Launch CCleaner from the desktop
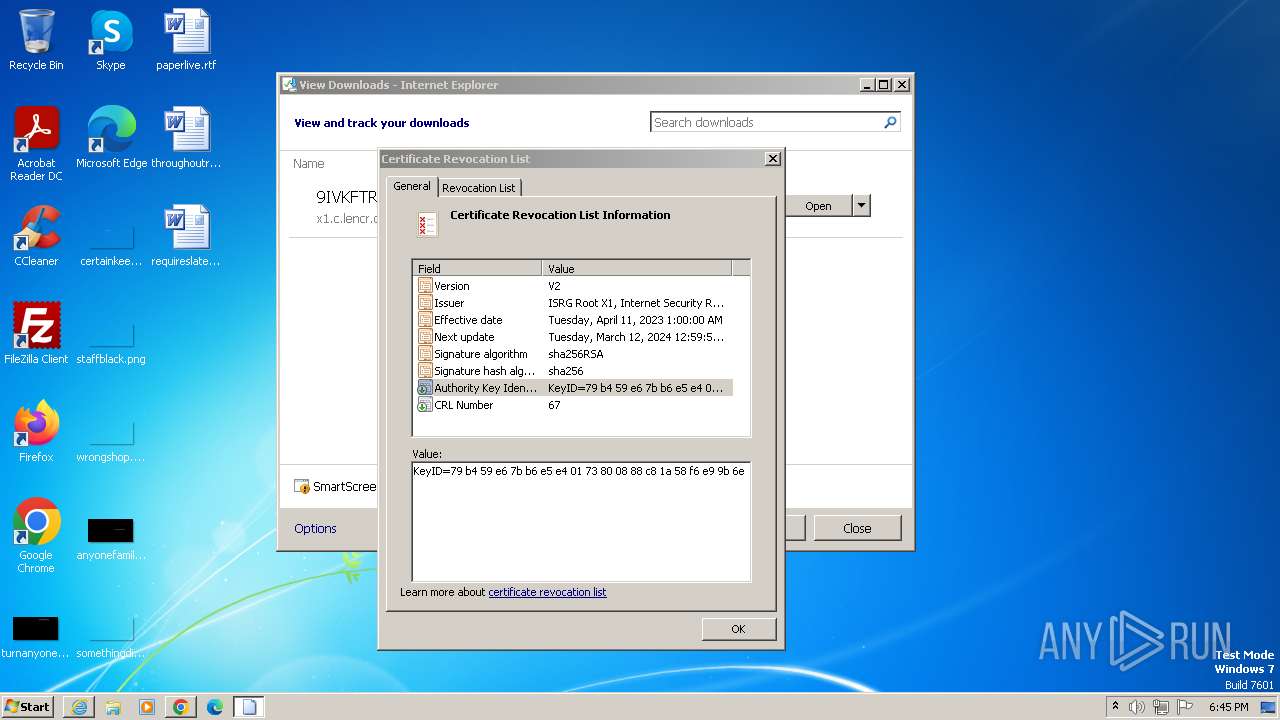 pyautogui.click(x=36, y=235)
